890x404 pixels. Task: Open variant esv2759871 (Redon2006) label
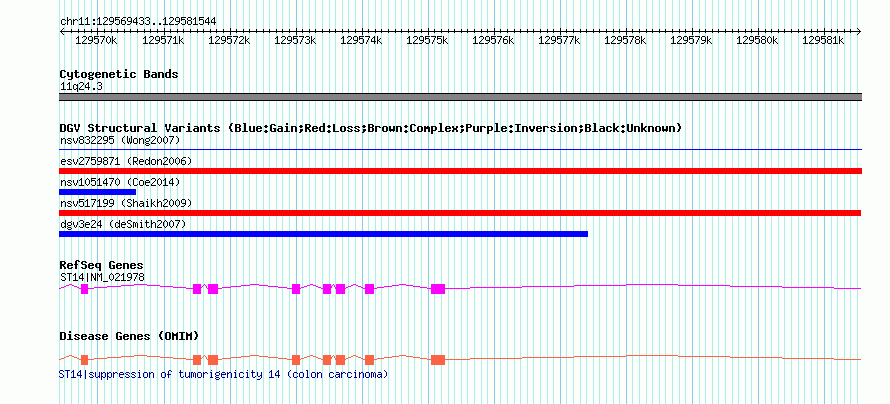(126, 162)
